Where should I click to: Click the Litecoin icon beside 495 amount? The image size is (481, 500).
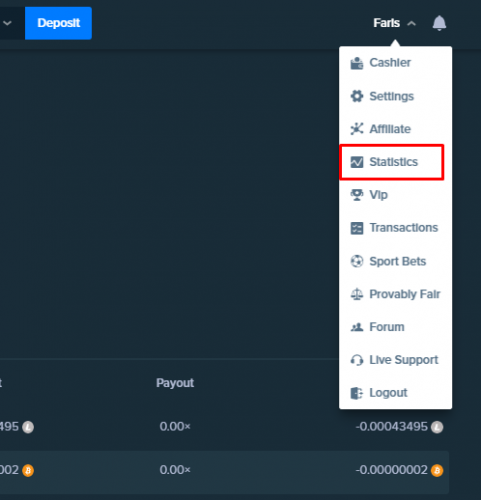tap(28, 427)
